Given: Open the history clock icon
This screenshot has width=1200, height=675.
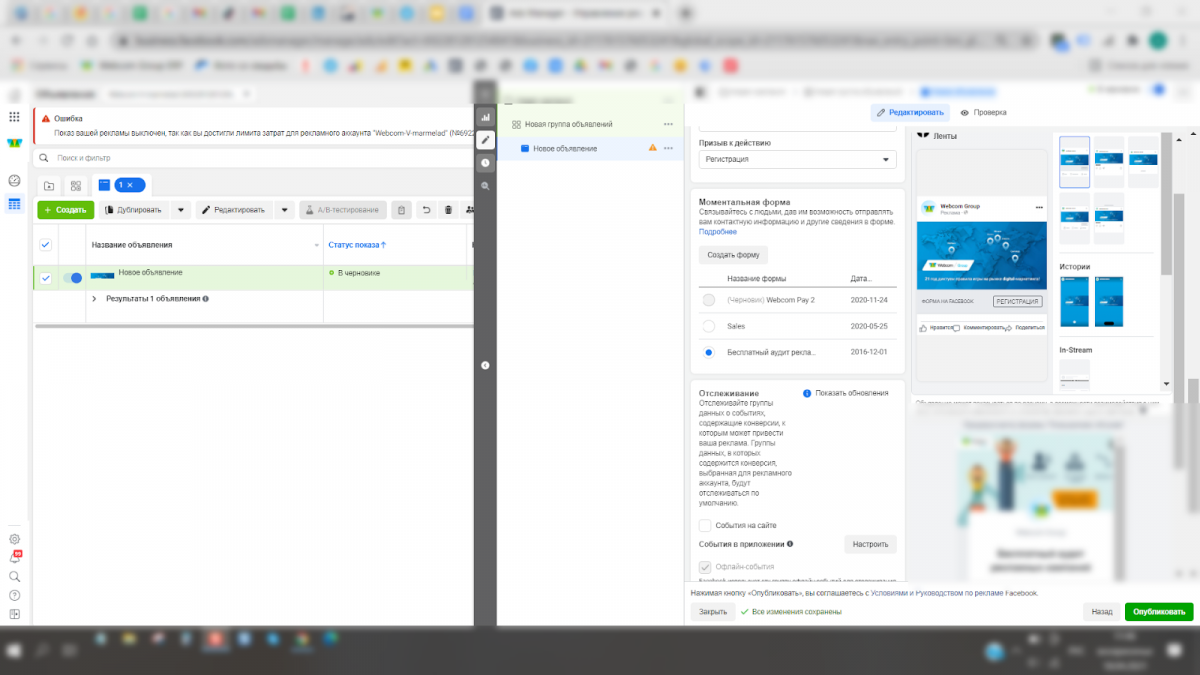Looking at the screenshot, I should 485,163.
